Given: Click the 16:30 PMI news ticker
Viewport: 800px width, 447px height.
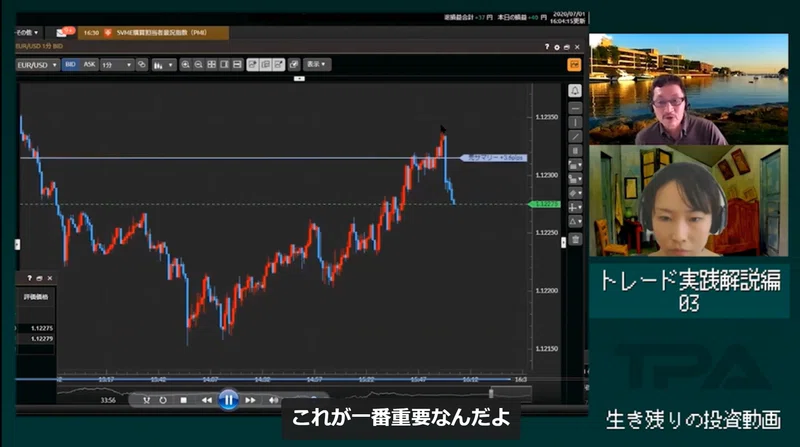Looking at the screenshot, I should (x=154, y=33).
